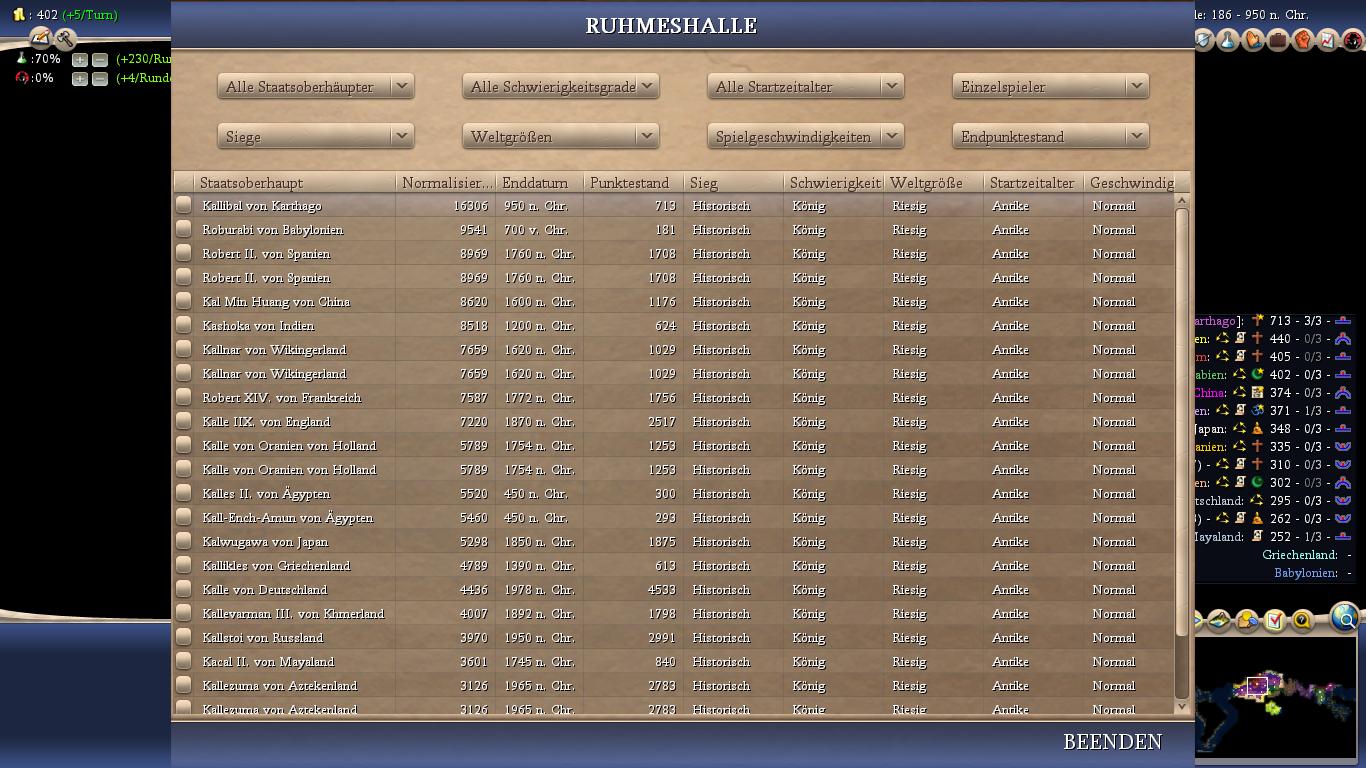Open the Alle Schwierigkeitsgrade dropdown

(x=560, y=87)
